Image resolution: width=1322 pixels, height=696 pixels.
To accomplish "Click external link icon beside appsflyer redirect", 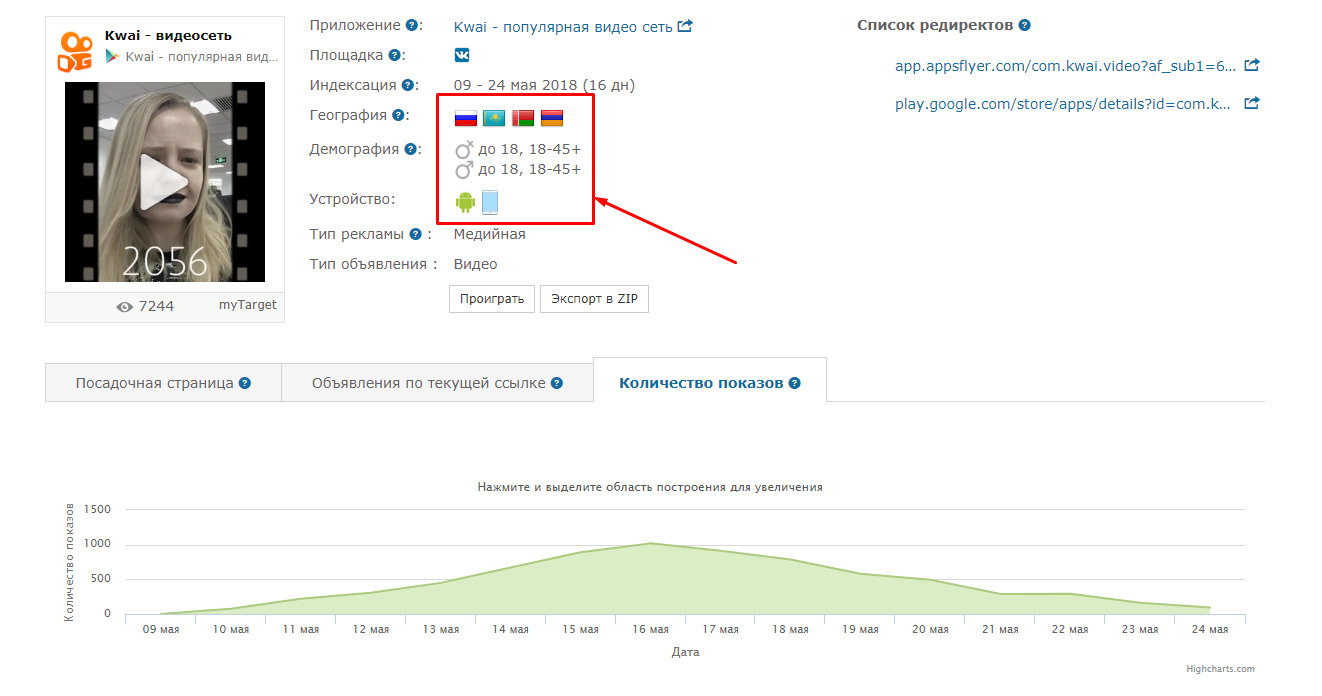I will coord(1252,66).
